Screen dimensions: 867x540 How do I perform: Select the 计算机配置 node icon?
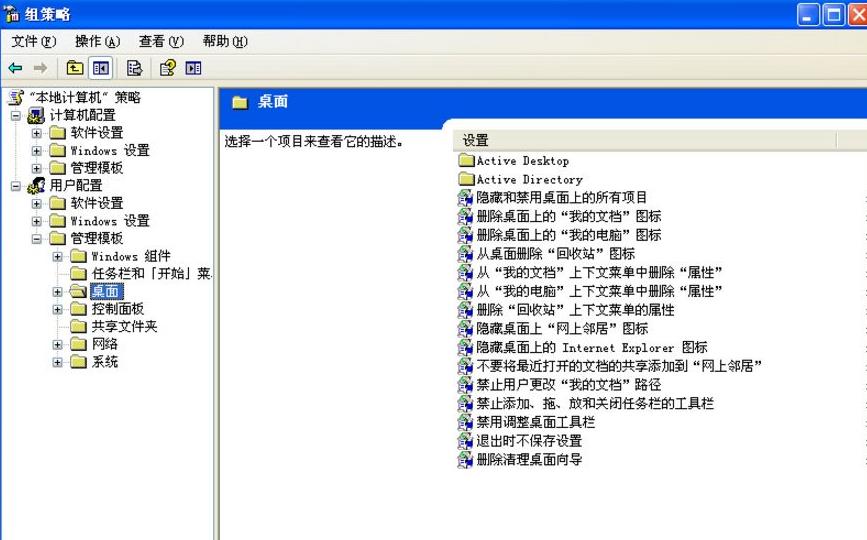(36, 115)
